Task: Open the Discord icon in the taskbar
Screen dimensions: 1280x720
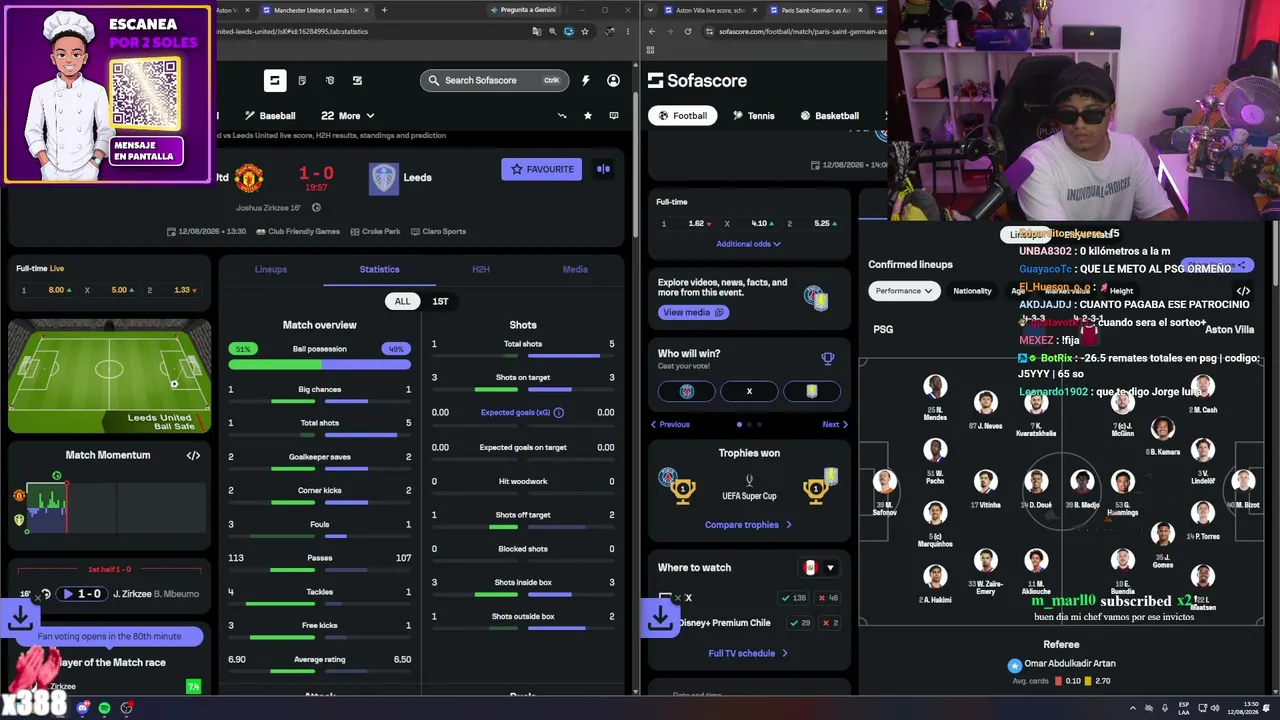Action: pyautogui.click(x=83, y=708)
